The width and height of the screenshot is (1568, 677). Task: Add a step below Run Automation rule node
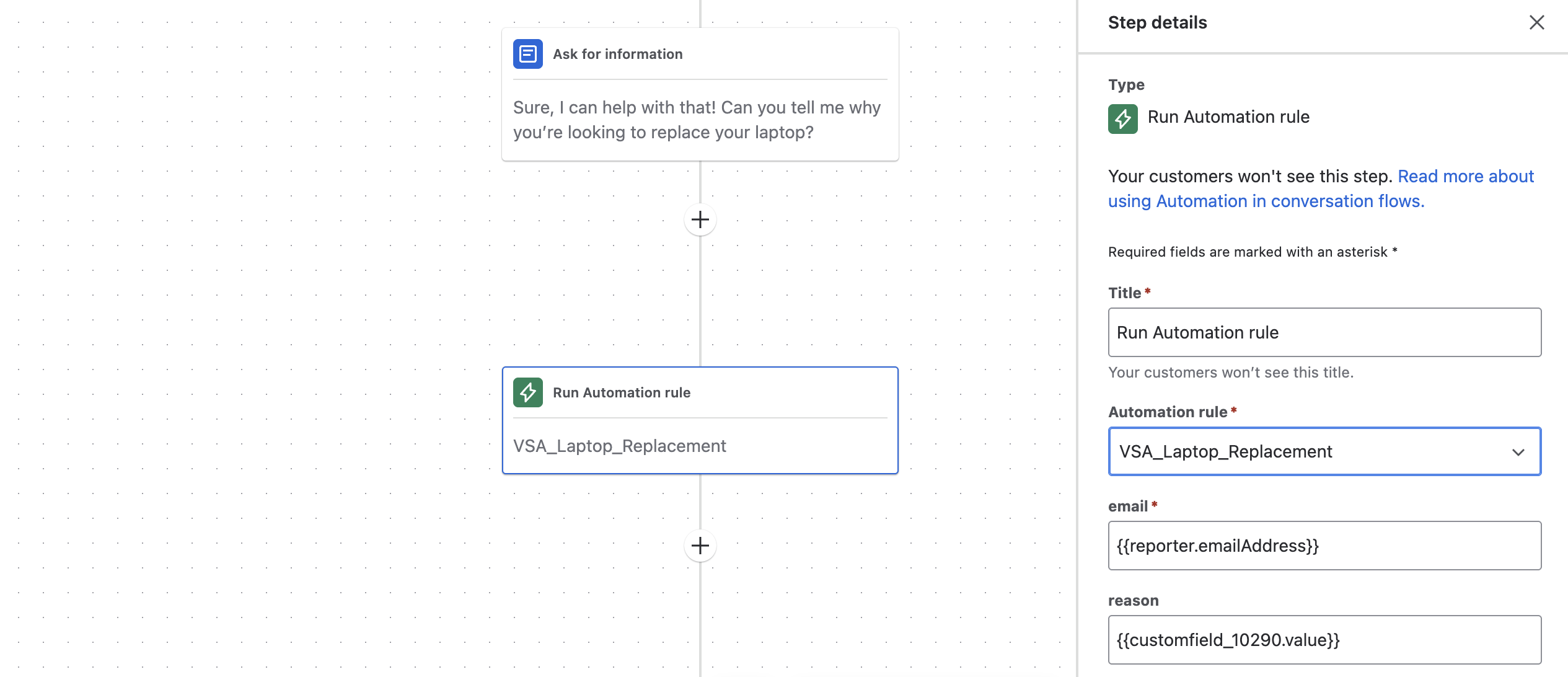700,546
